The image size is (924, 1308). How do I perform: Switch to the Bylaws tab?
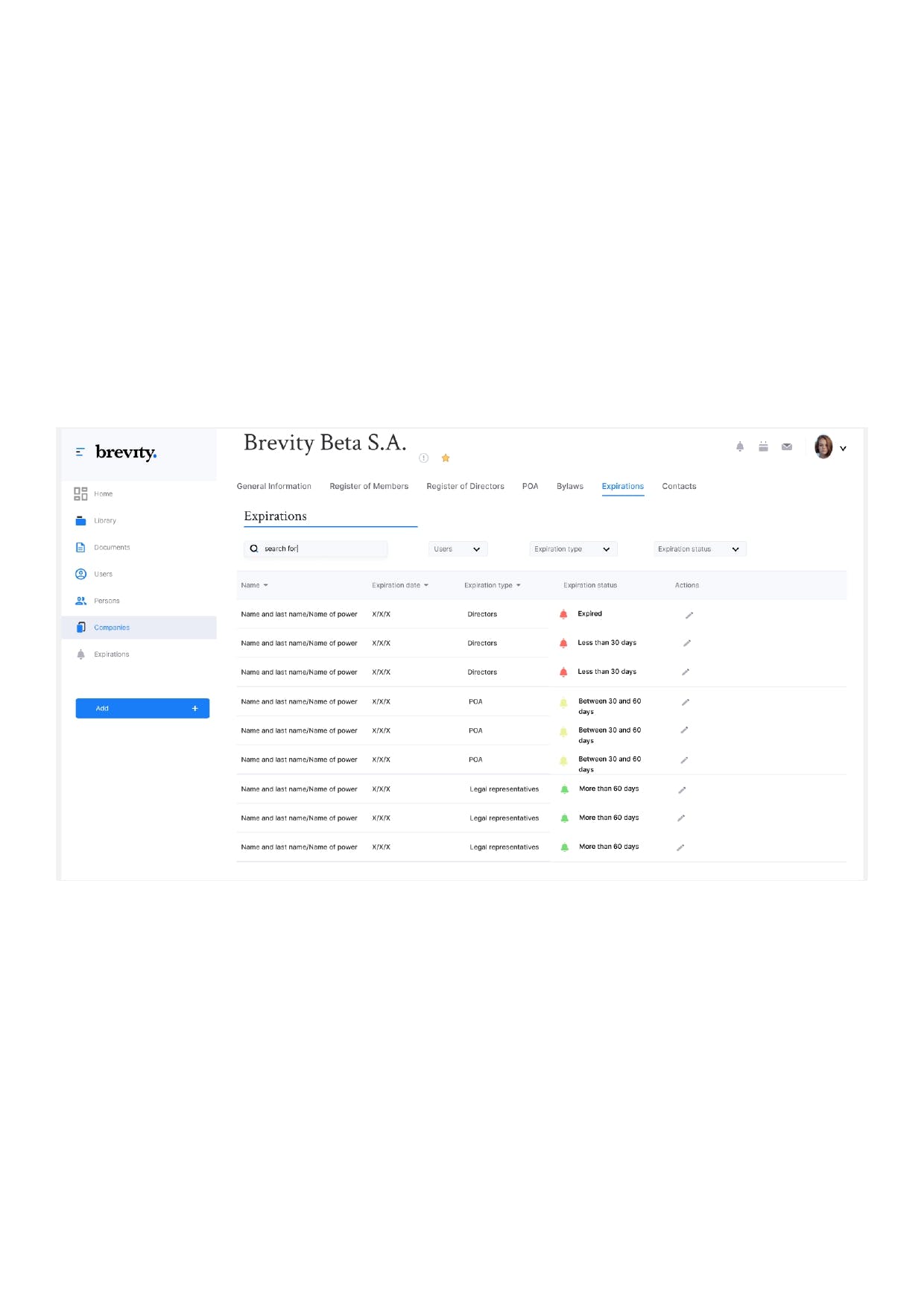pos(570,486)
